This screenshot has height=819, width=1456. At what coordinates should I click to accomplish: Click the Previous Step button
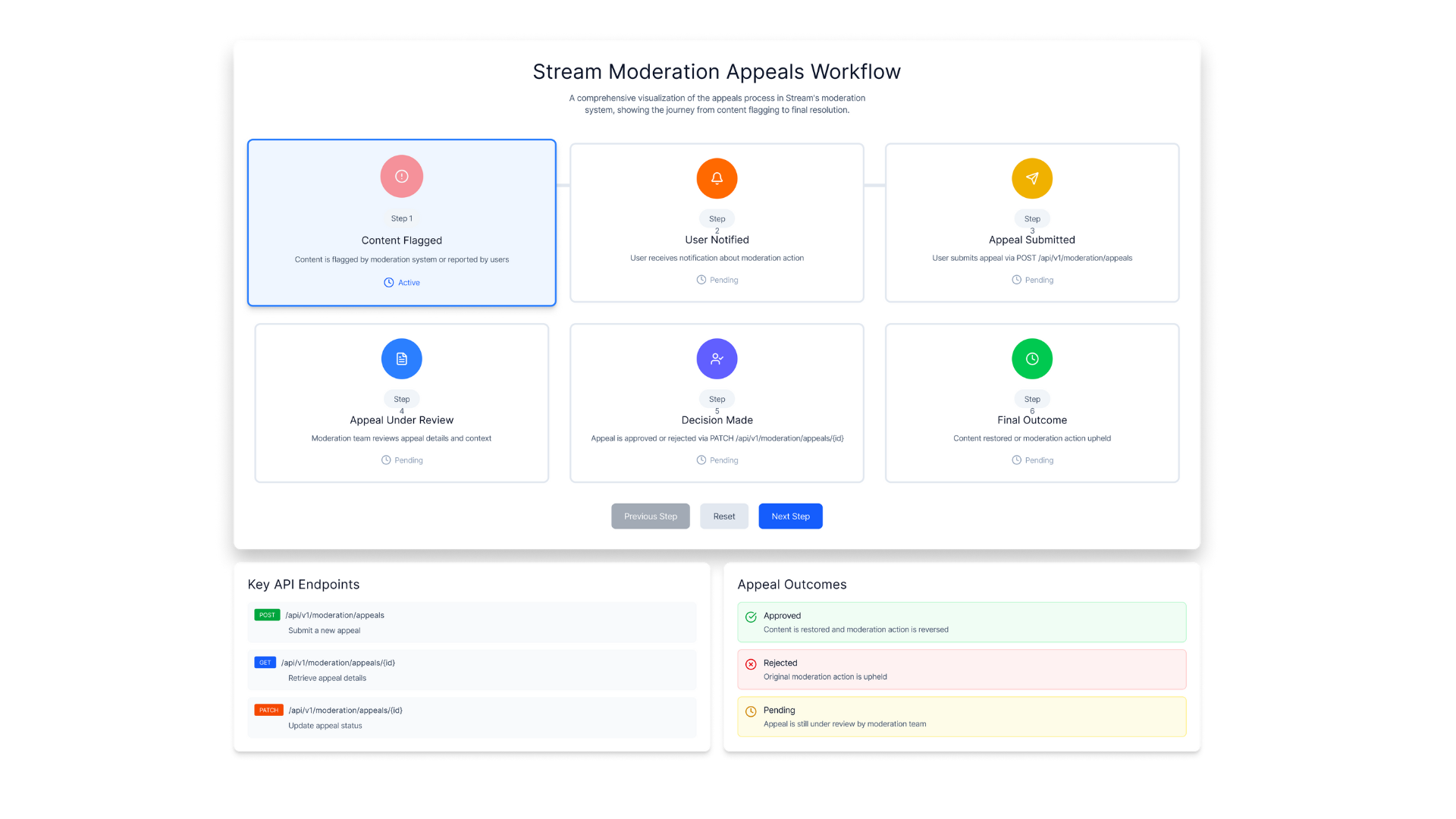tap(650, 516)
